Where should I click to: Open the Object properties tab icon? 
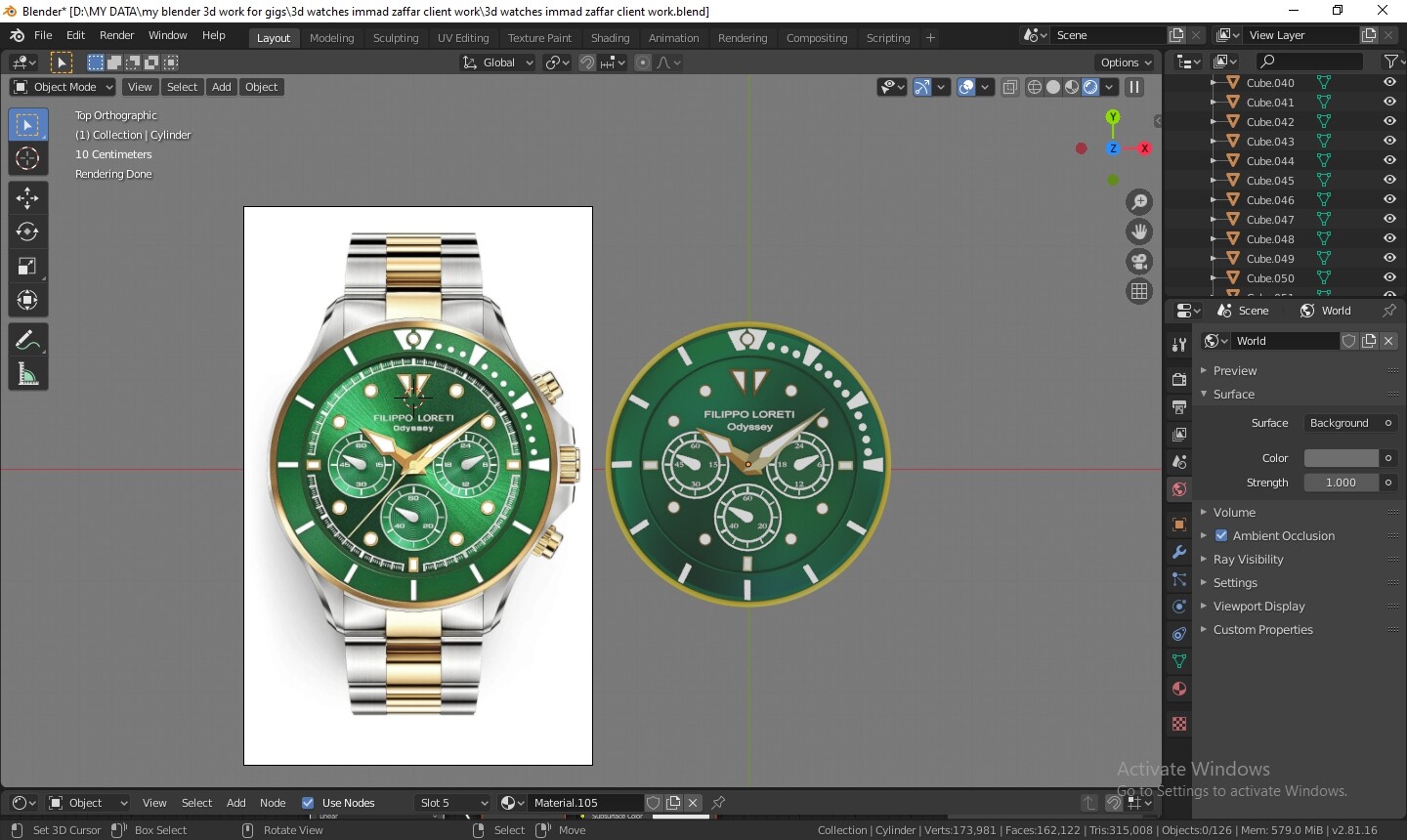1179,525
